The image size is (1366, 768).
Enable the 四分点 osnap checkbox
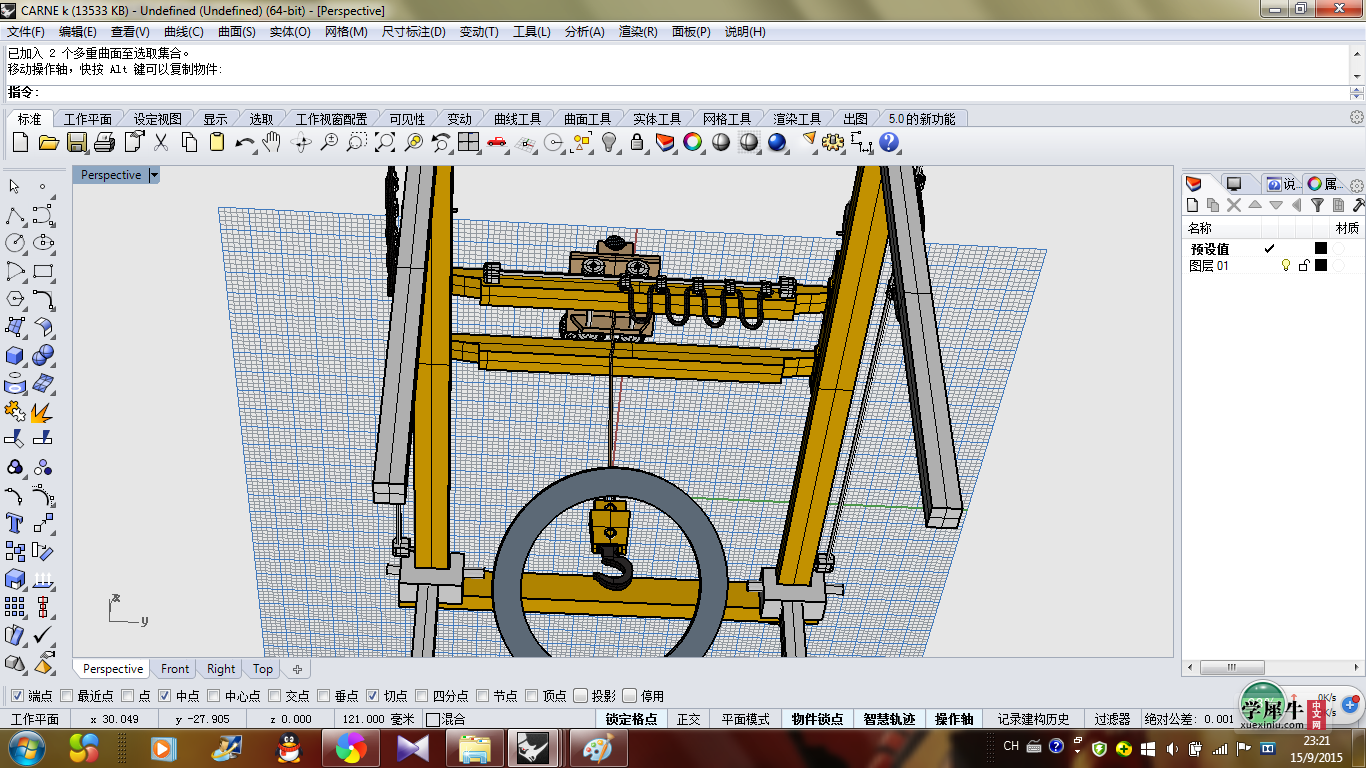tap(422, 696)
